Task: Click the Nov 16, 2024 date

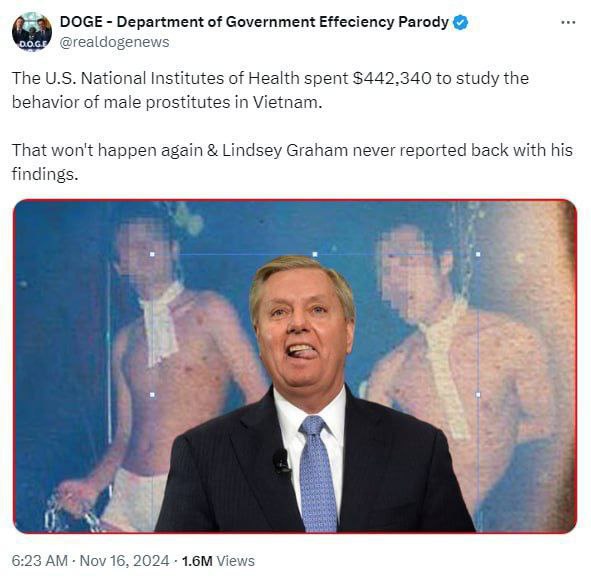Action: pos(124,560)
